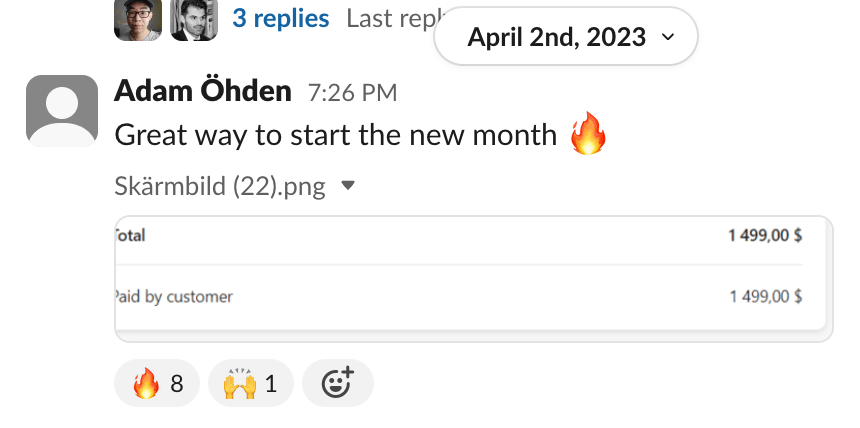Toggle the raised hands reaction
Viewport: 860px width, 428px height.
pos(250,383)
